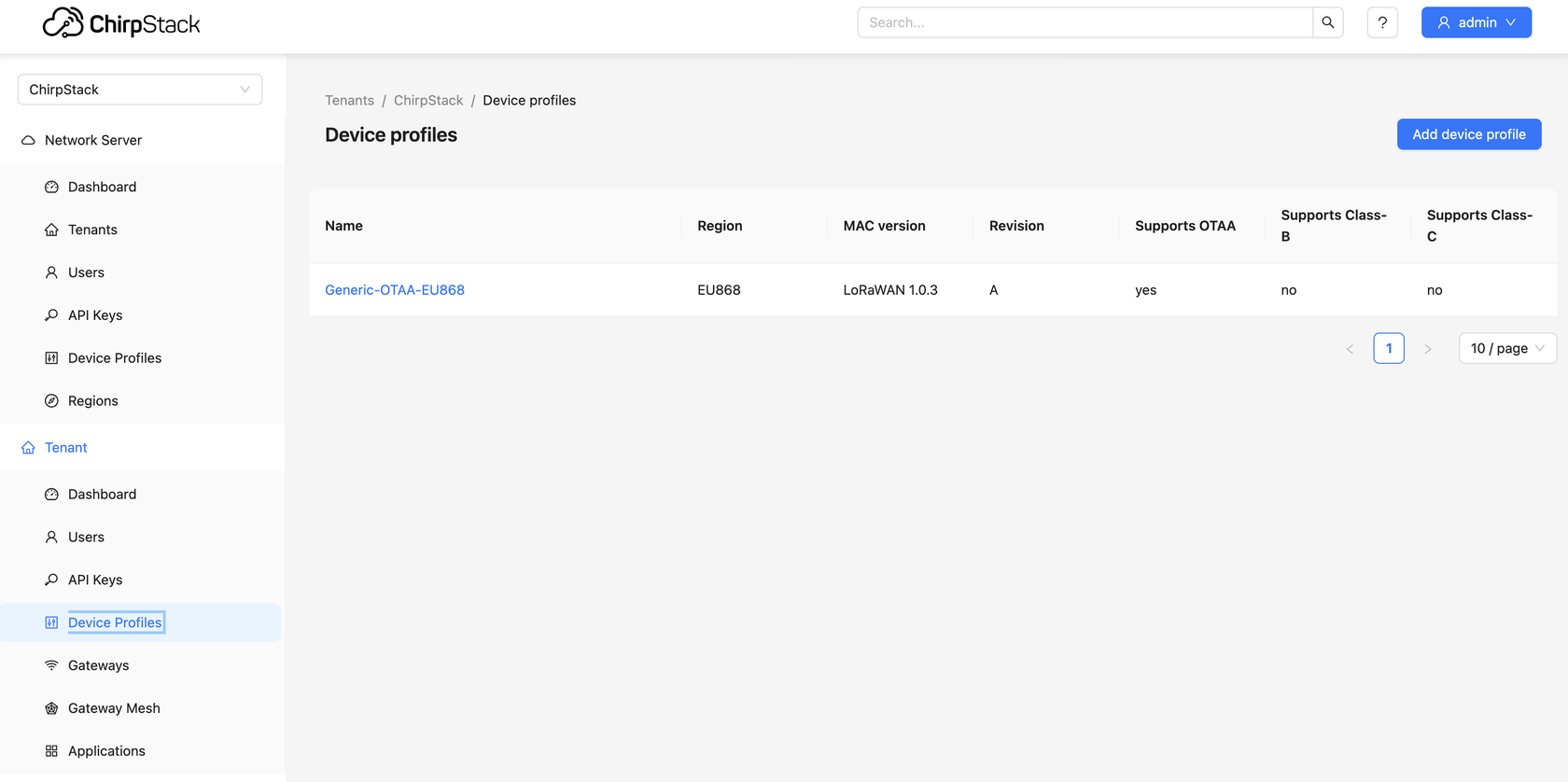The image size is (1568, 782).
Task: Click the ChirpStack breadcrumb link
Action: click(428, 101)
